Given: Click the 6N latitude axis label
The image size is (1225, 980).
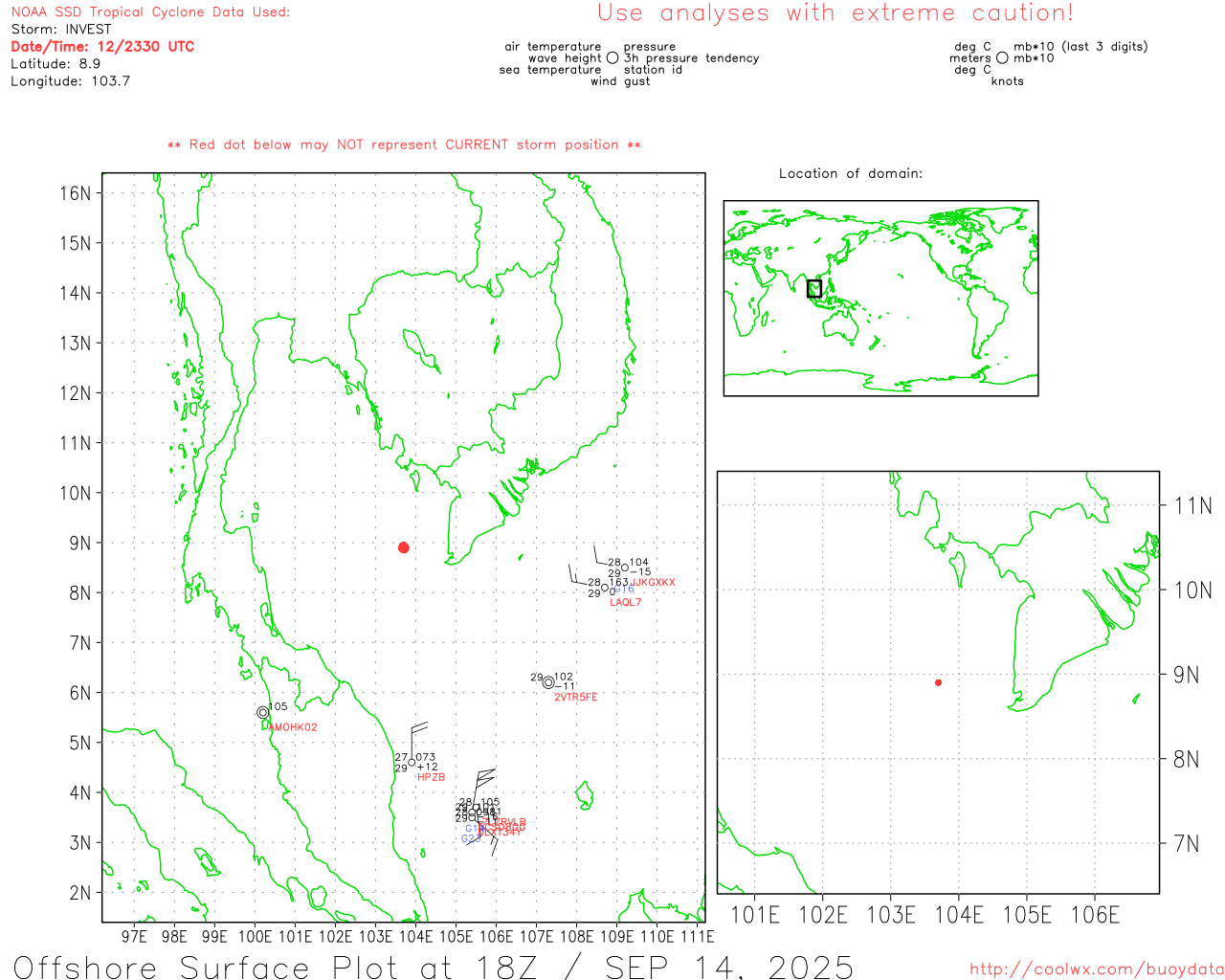Looking at the screenshot, I should (x=80, y=693).
